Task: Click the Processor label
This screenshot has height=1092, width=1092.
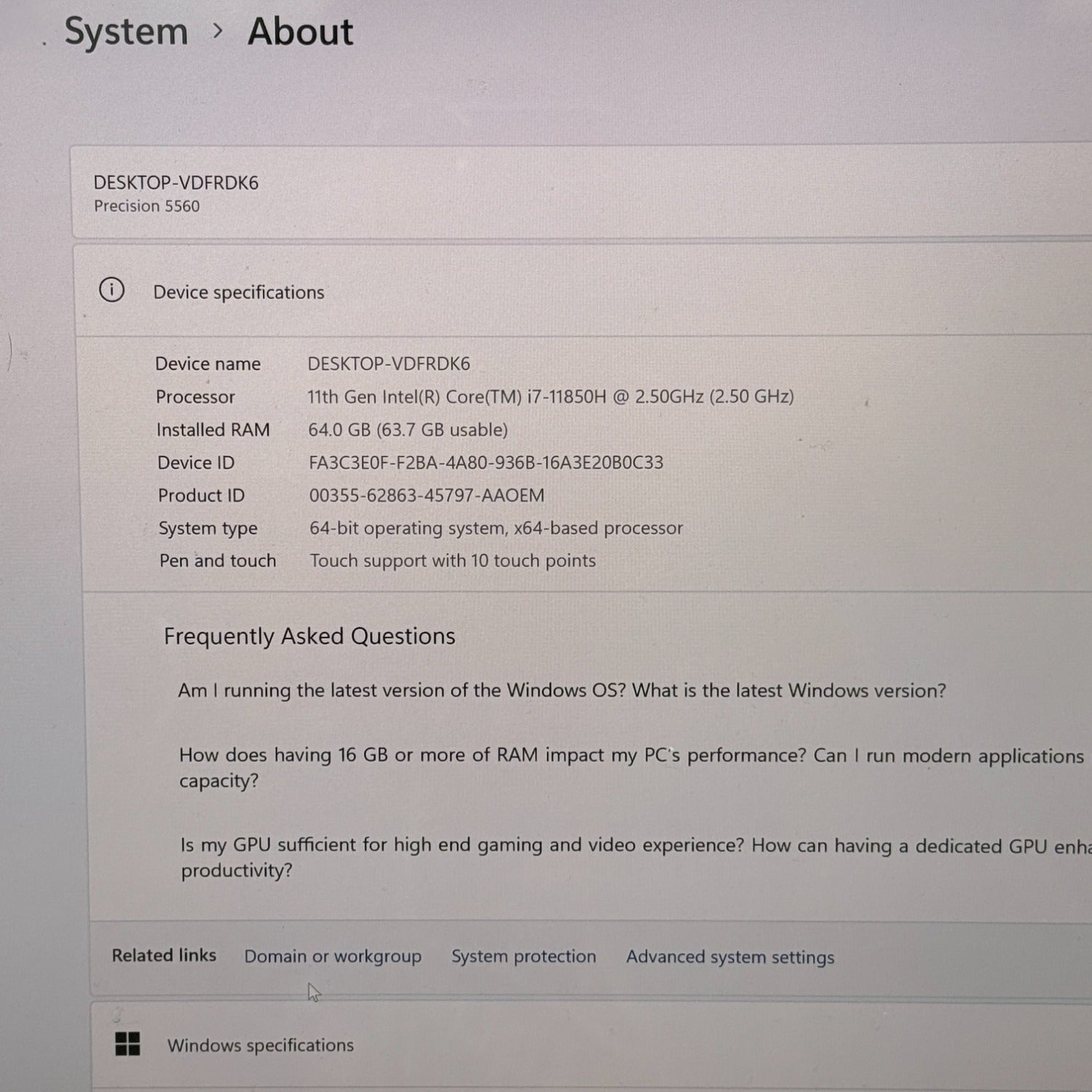Action: click(x=195, y=397)
